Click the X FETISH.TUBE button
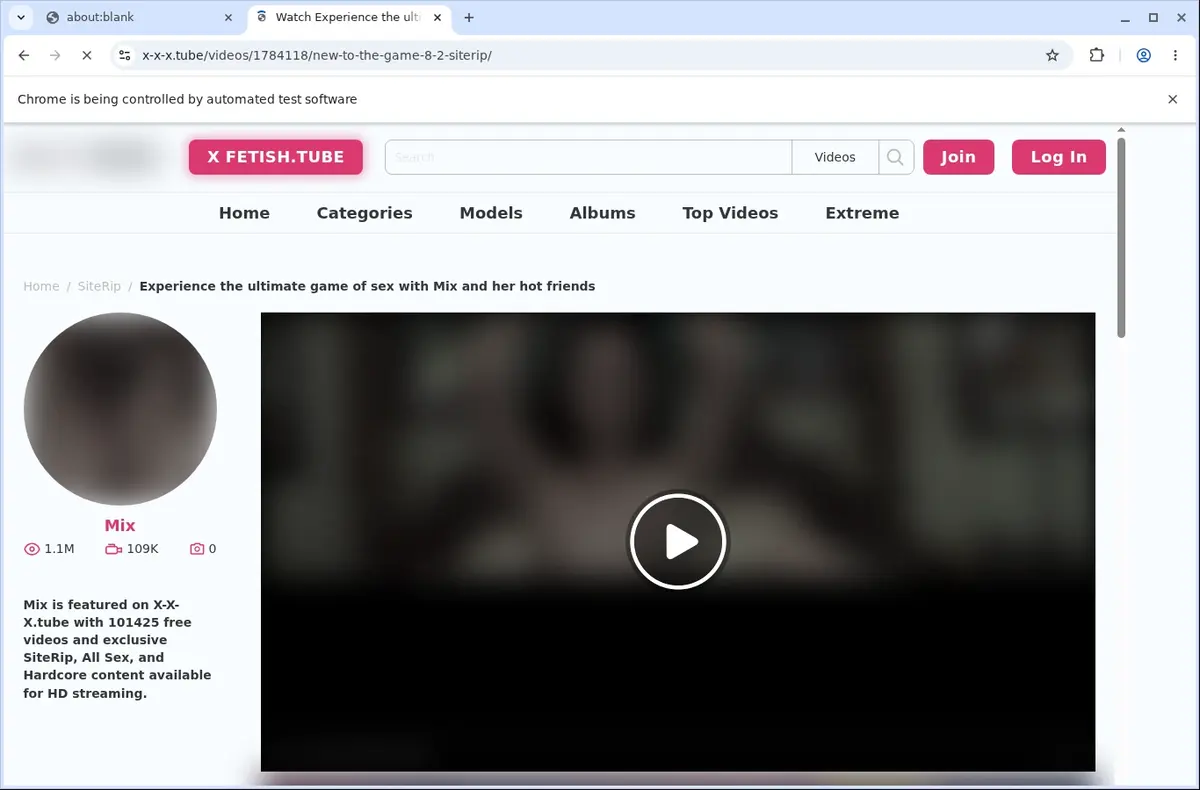 275,157
